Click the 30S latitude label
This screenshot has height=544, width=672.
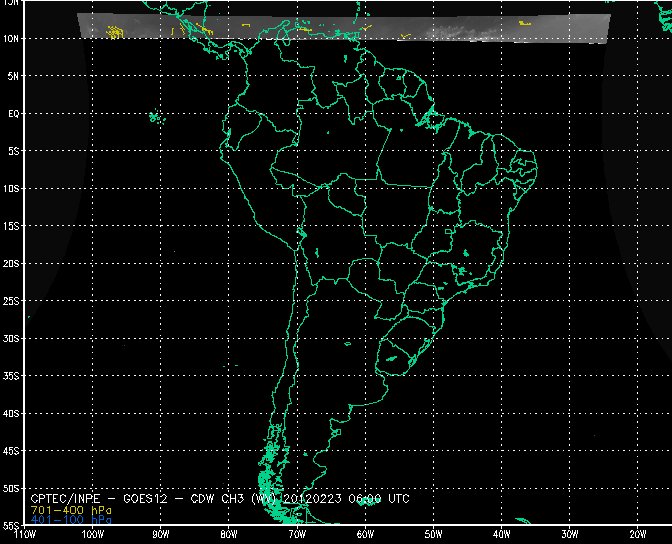(x=11, y=339)
